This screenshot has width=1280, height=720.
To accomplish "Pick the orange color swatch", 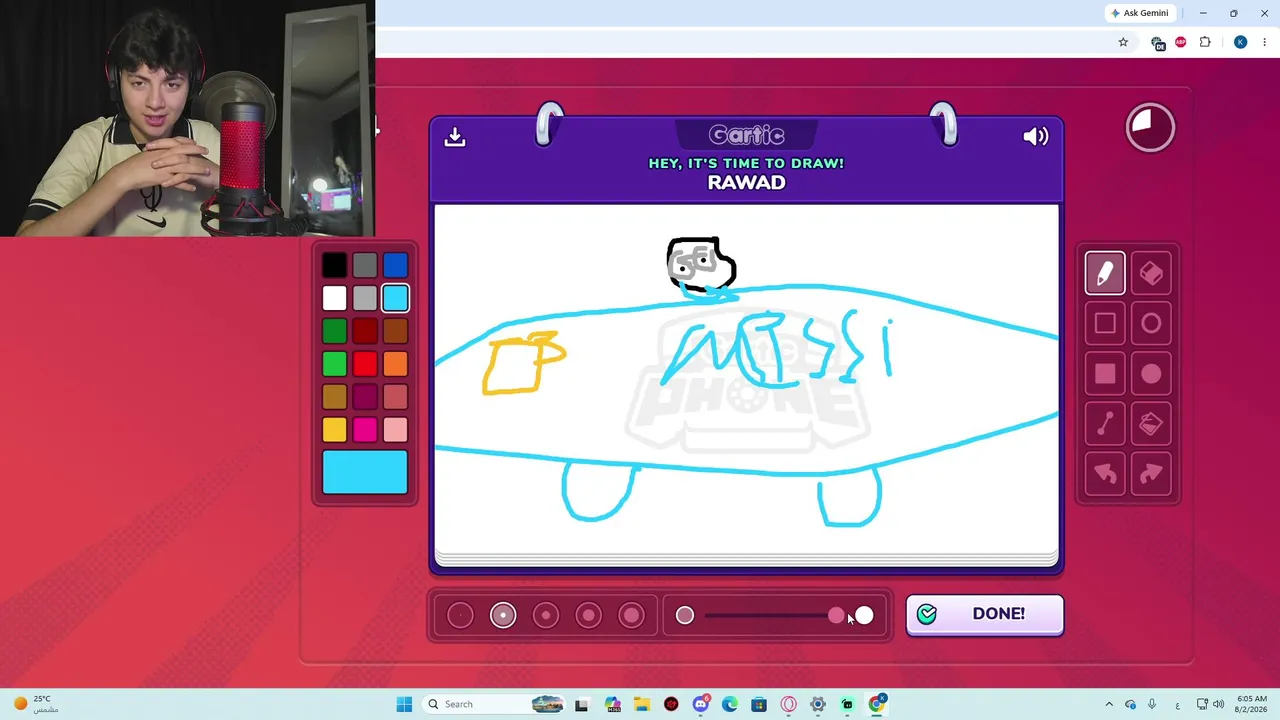I will click(x=395, y=364).
